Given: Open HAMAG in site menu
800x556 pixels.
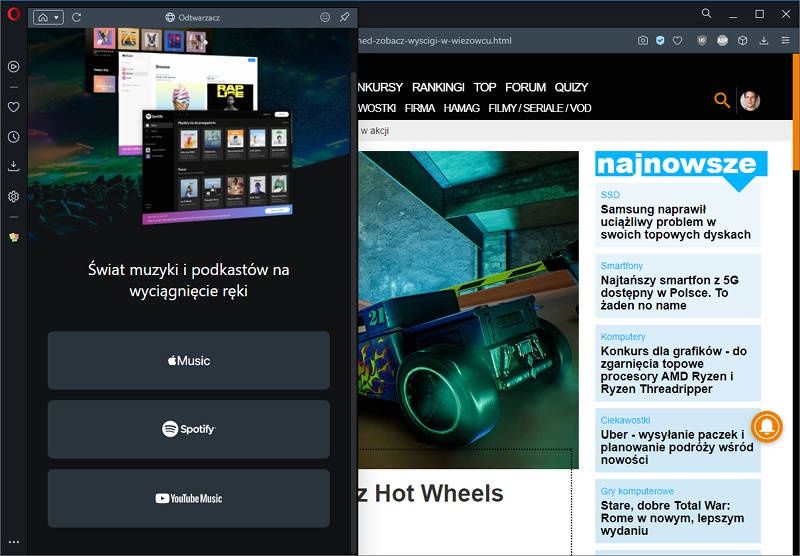Looking at the screenshot, I should pos(462,108).
